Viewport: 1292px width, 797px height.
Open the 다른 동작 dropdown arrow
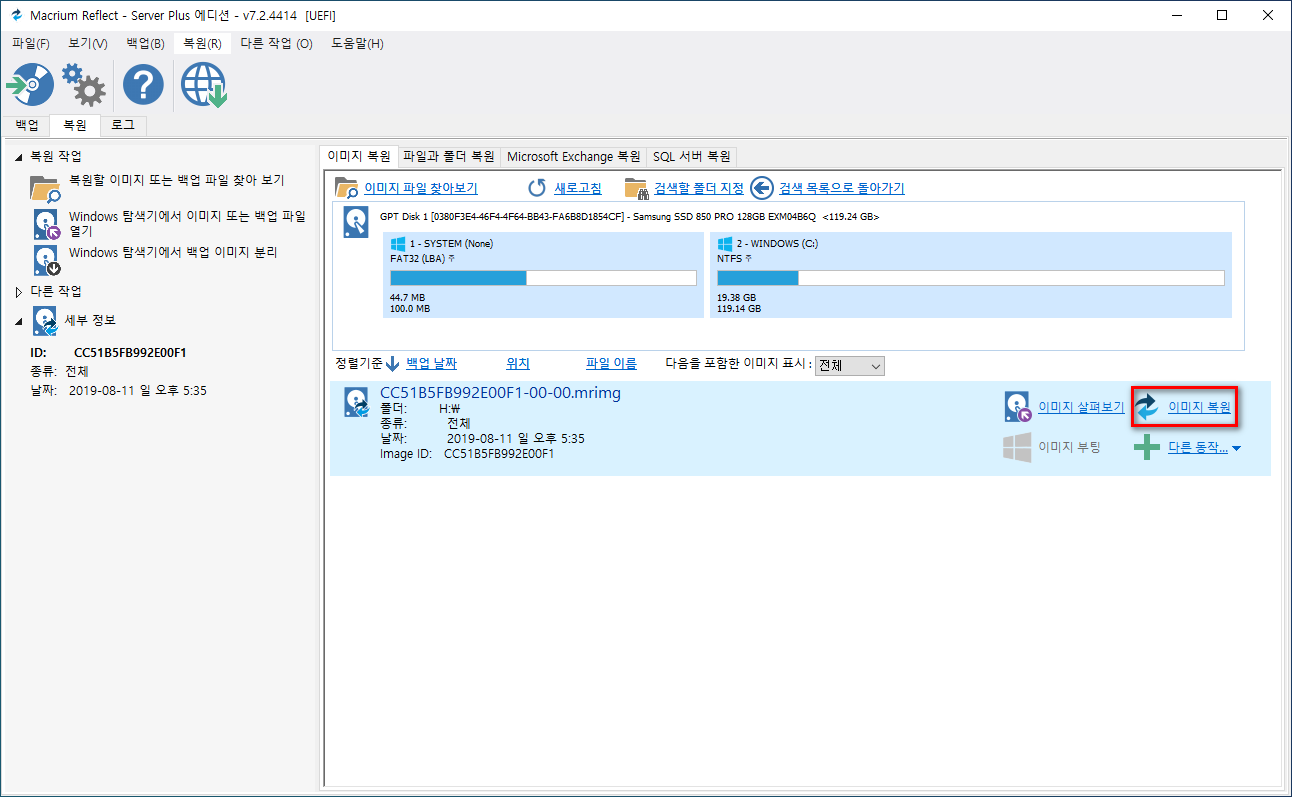(1237, 449)
